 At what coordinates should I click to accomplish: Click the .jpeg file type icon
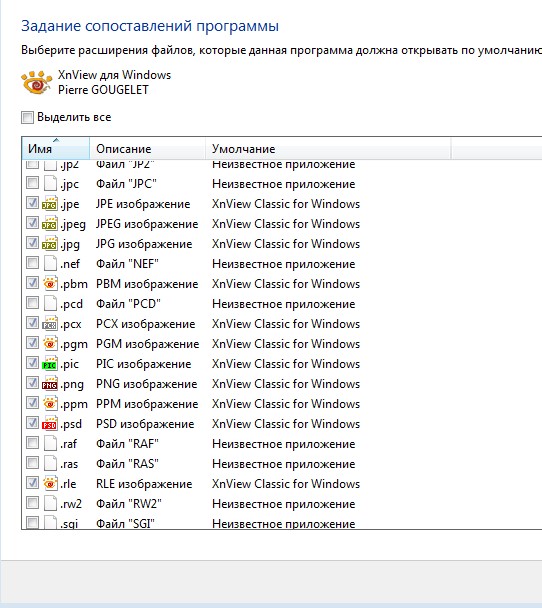tap(50, 224)
